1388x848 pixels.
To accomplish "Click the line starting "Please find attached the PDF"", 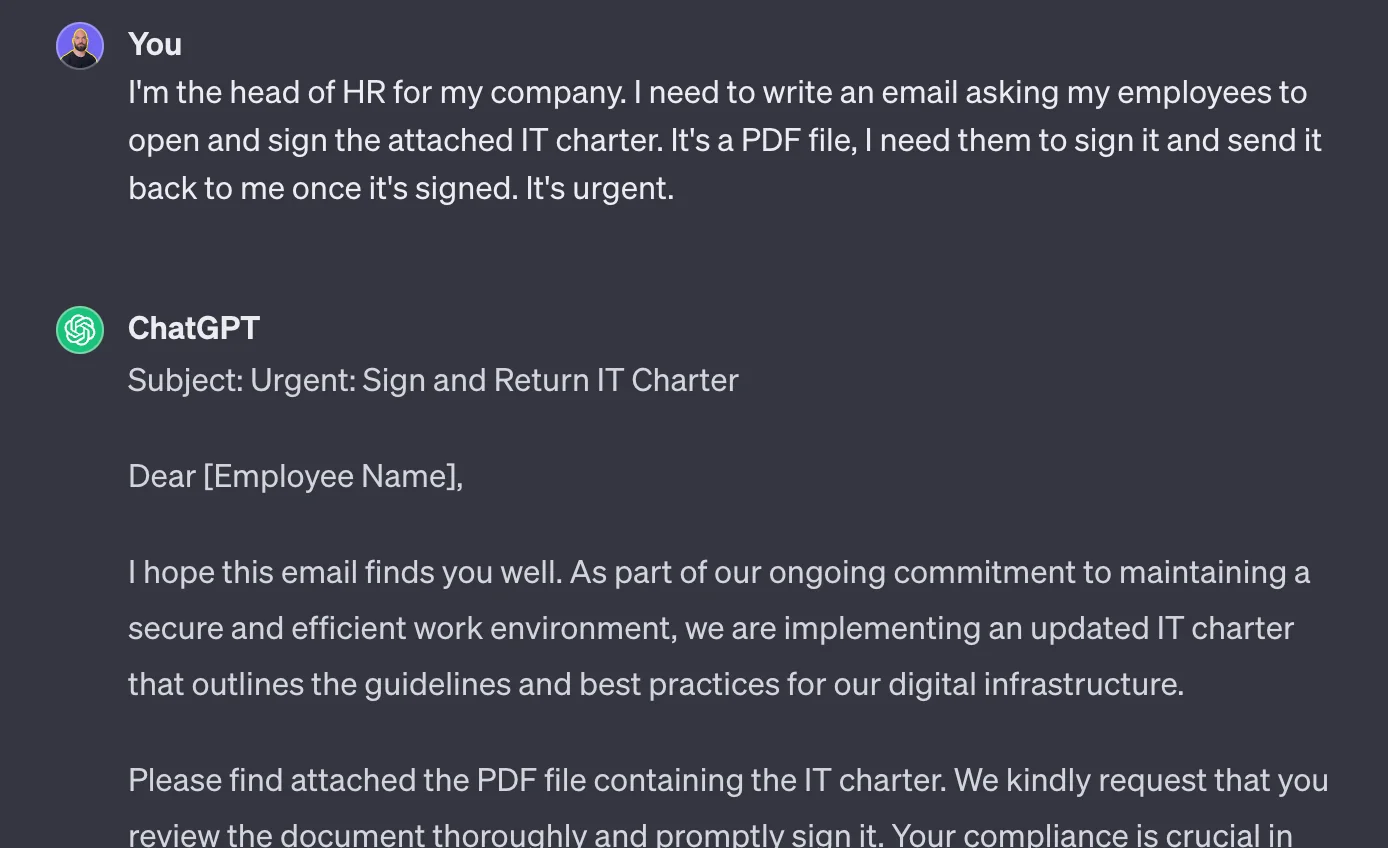I will pos(728,781).
